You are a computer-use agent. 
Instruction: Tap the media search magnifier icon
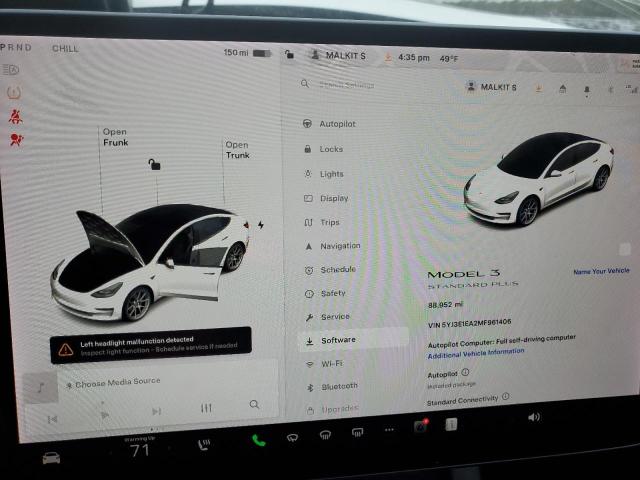[x=254, y=404]
